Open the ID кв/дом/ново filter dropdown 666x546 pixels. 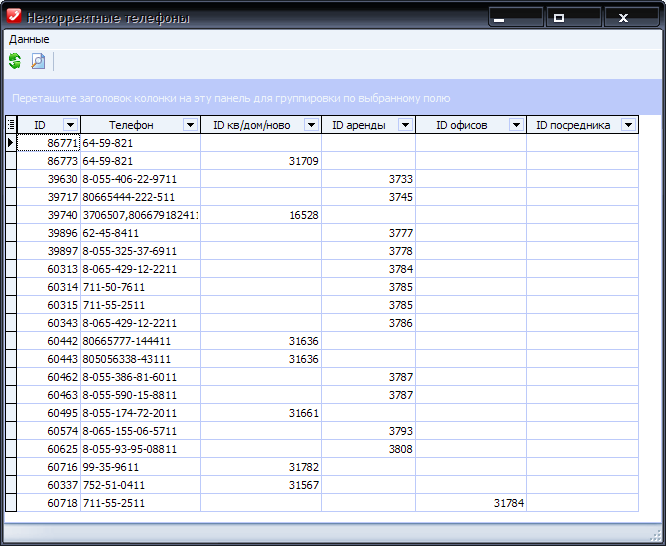point(311,125)
